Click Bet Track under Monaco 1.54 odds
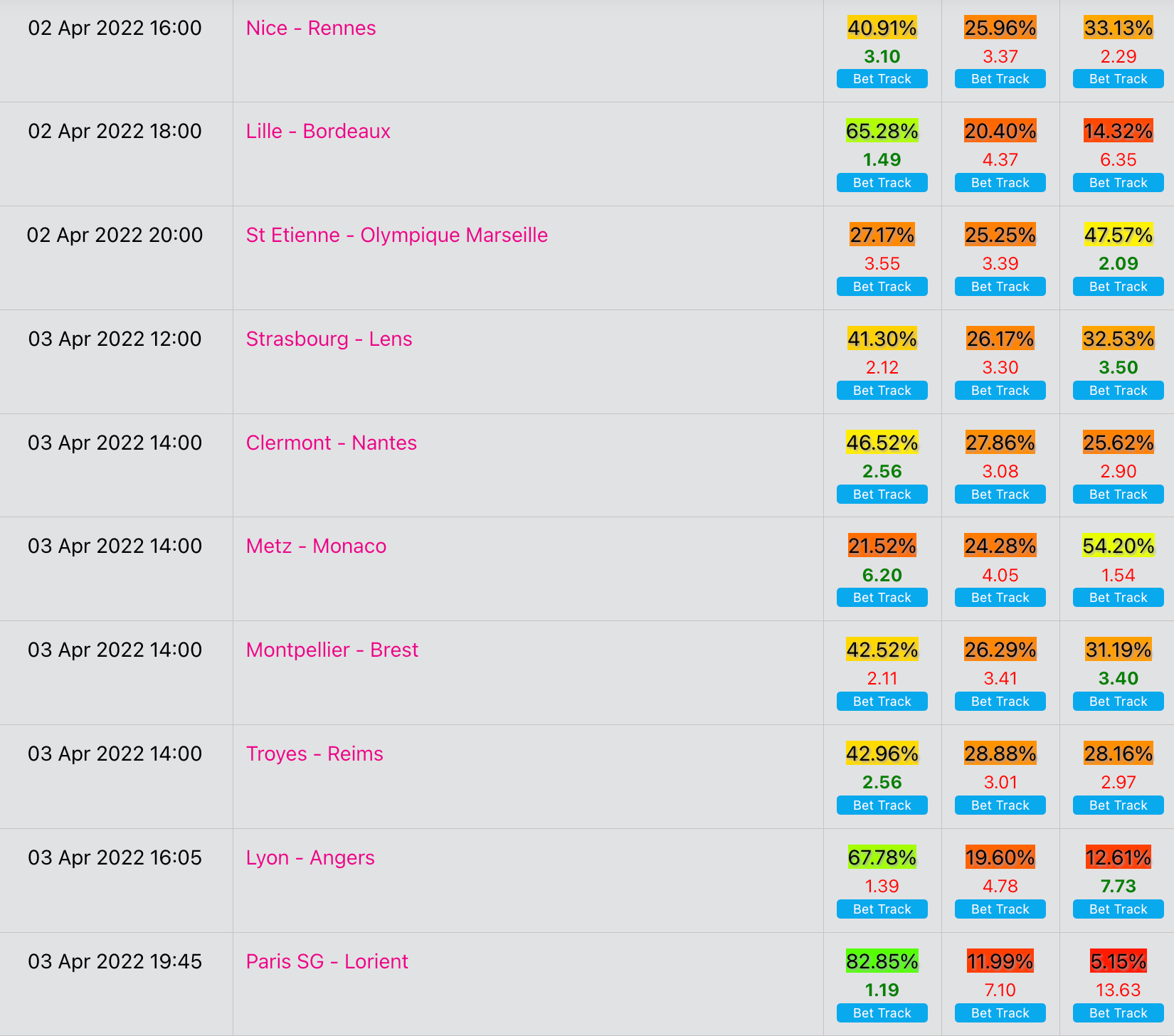This screenshot has height=1036, width=1174. (x=1119, y=598)
